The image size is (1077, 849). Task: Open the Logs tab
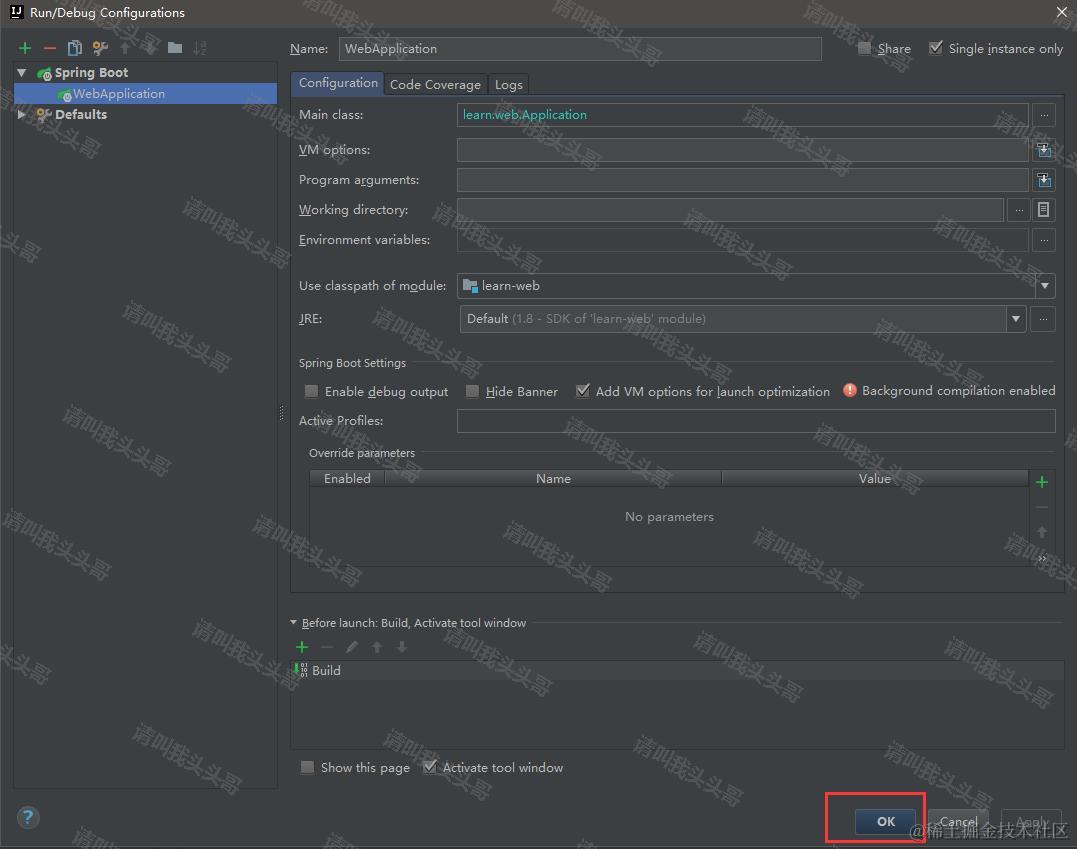[508, 84]
